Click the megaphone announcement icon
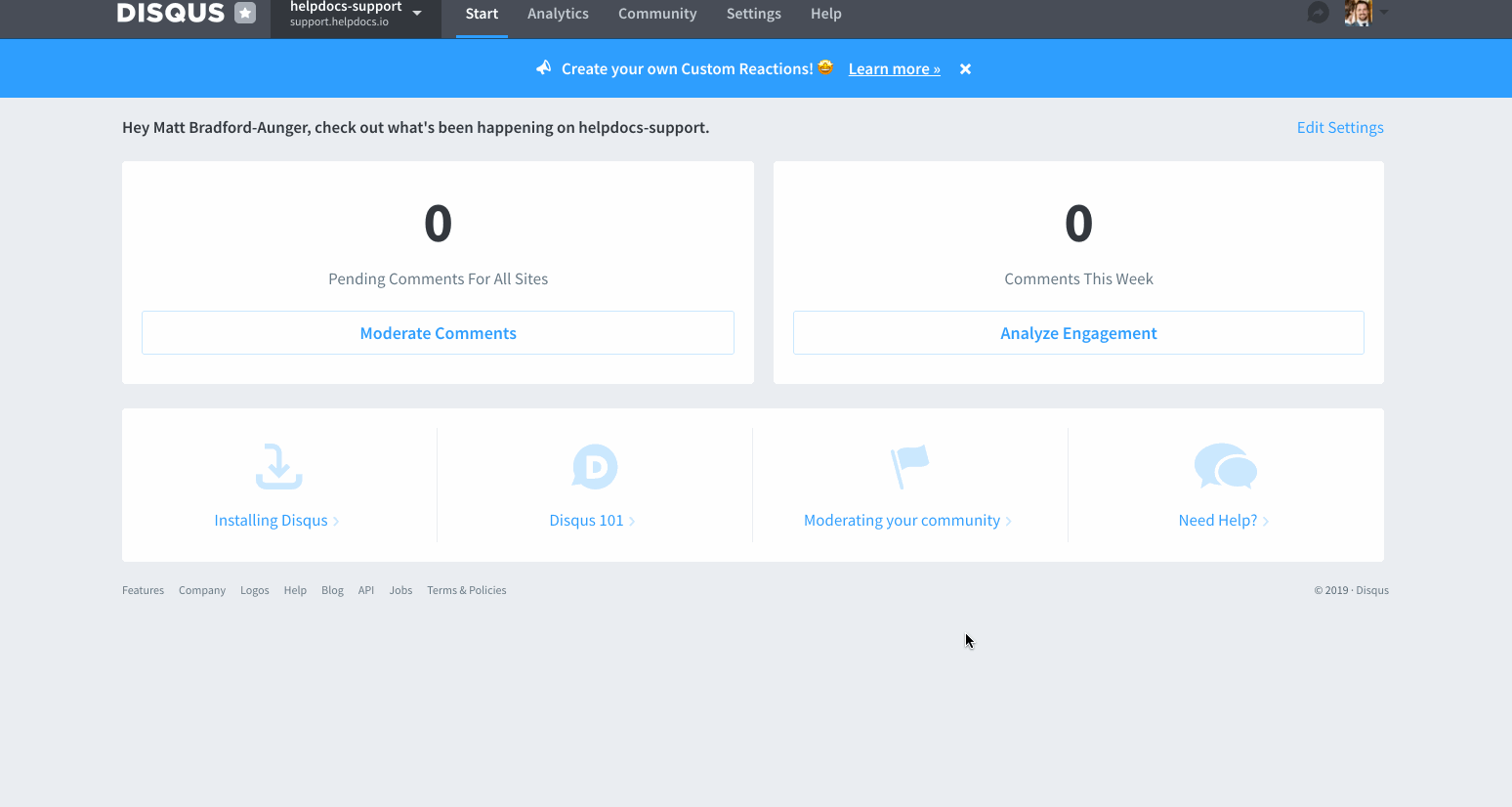Image resolution: width=1512 pixels, height=807 pixels. 544,67
